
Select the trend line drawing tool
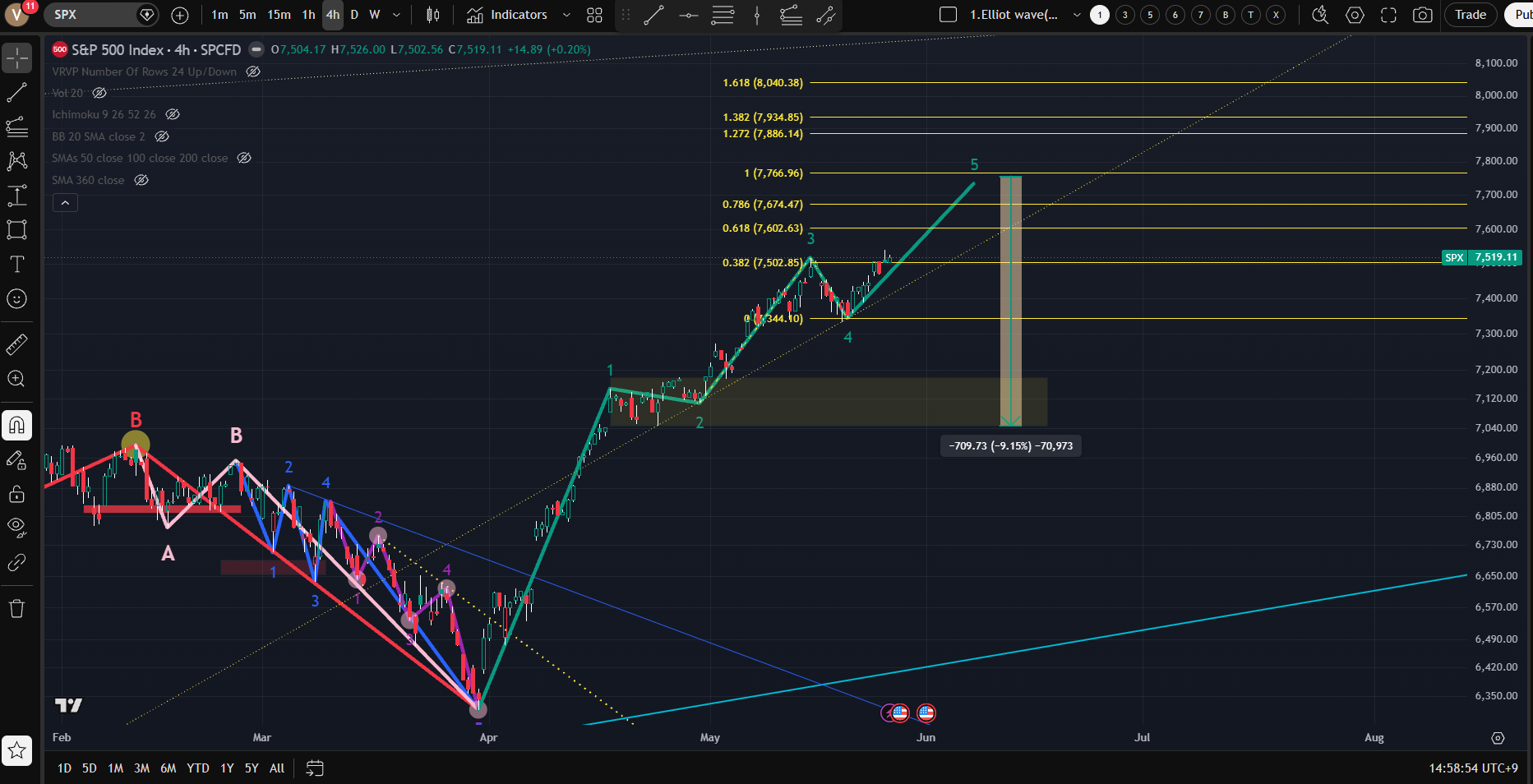pos(17,93)
